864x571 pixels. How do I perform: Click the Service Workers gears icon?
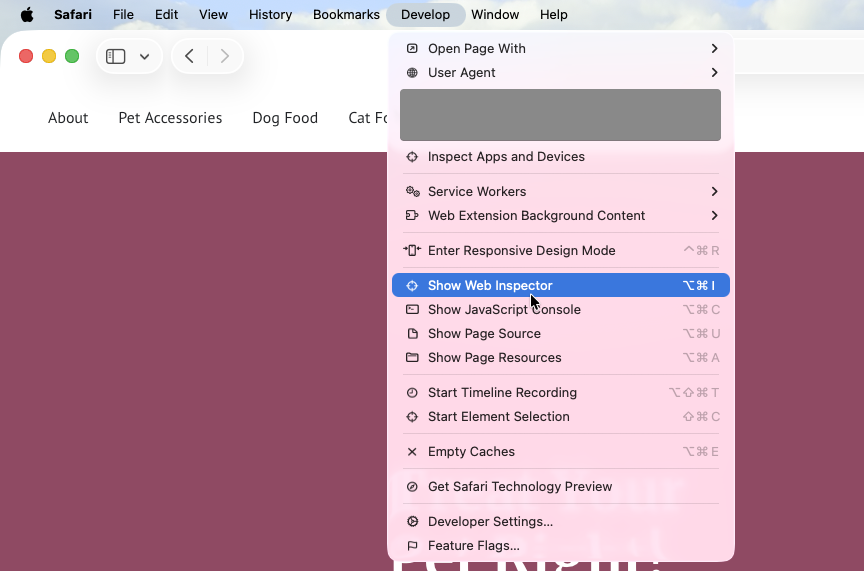[413, 191]
